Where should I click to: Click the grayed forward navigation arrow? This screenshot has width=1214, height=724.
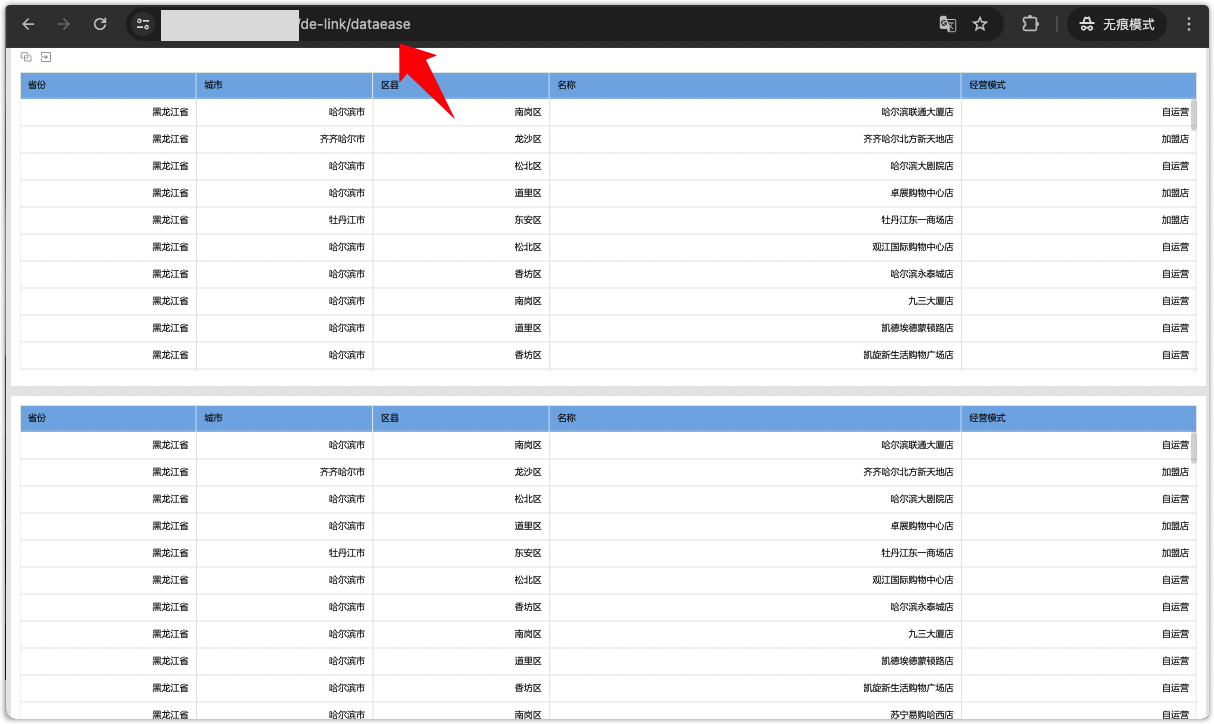63,24
